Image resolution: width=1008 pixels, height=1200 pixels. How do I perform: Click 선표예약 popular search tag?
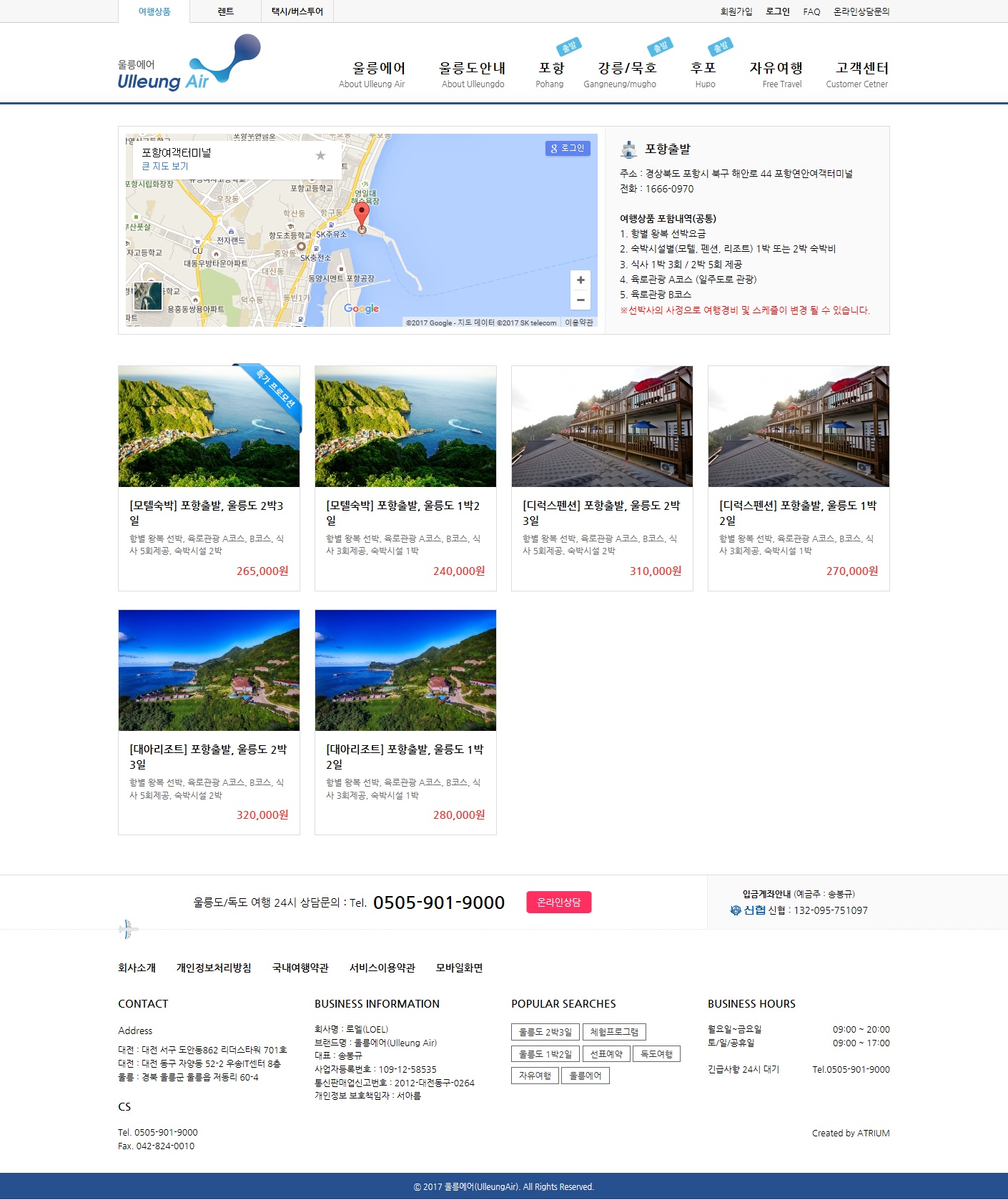[606, 1053]
